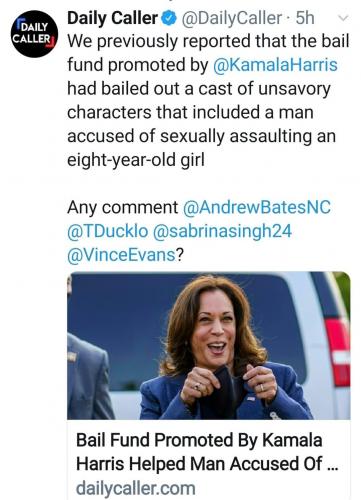The height and width of the screenshot is (500, 361).
Task: Visit the @DailyCaller handle
Action: (x=231, y=18)
